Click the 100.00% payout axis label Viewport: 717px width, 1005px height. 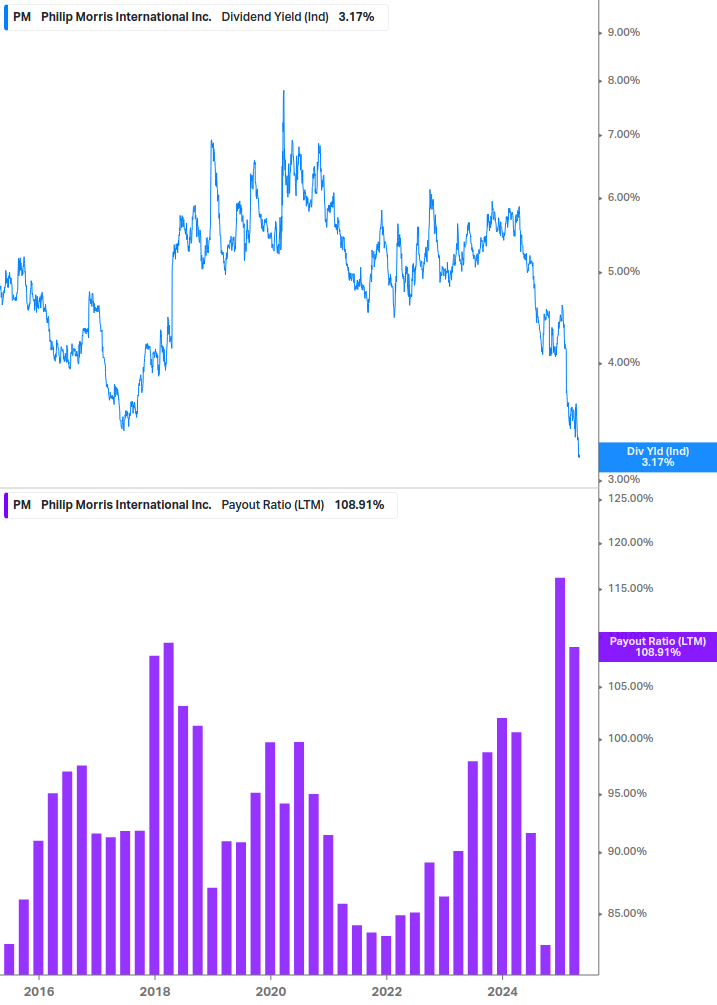point(630,738)
